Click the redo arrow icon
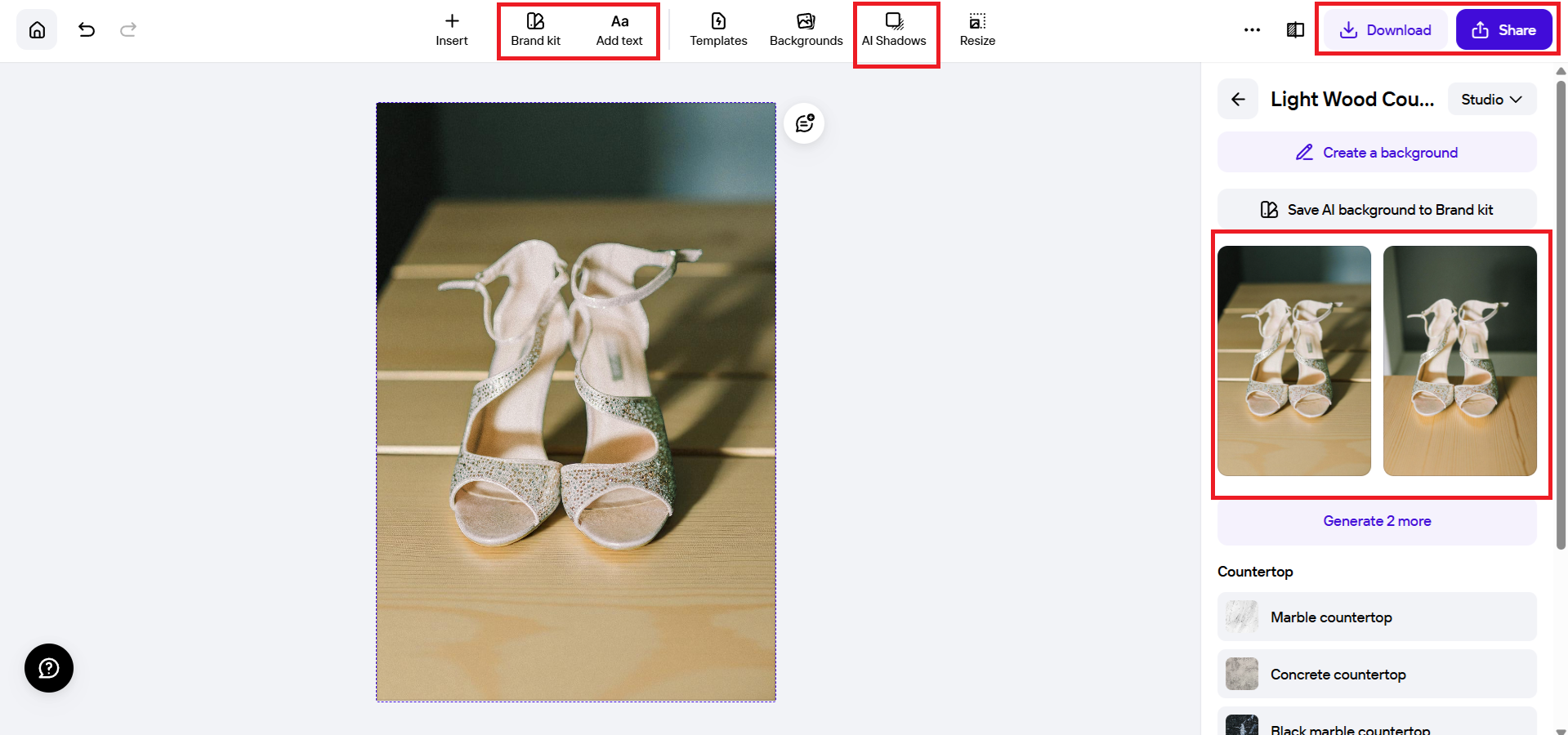 (128, 30)
